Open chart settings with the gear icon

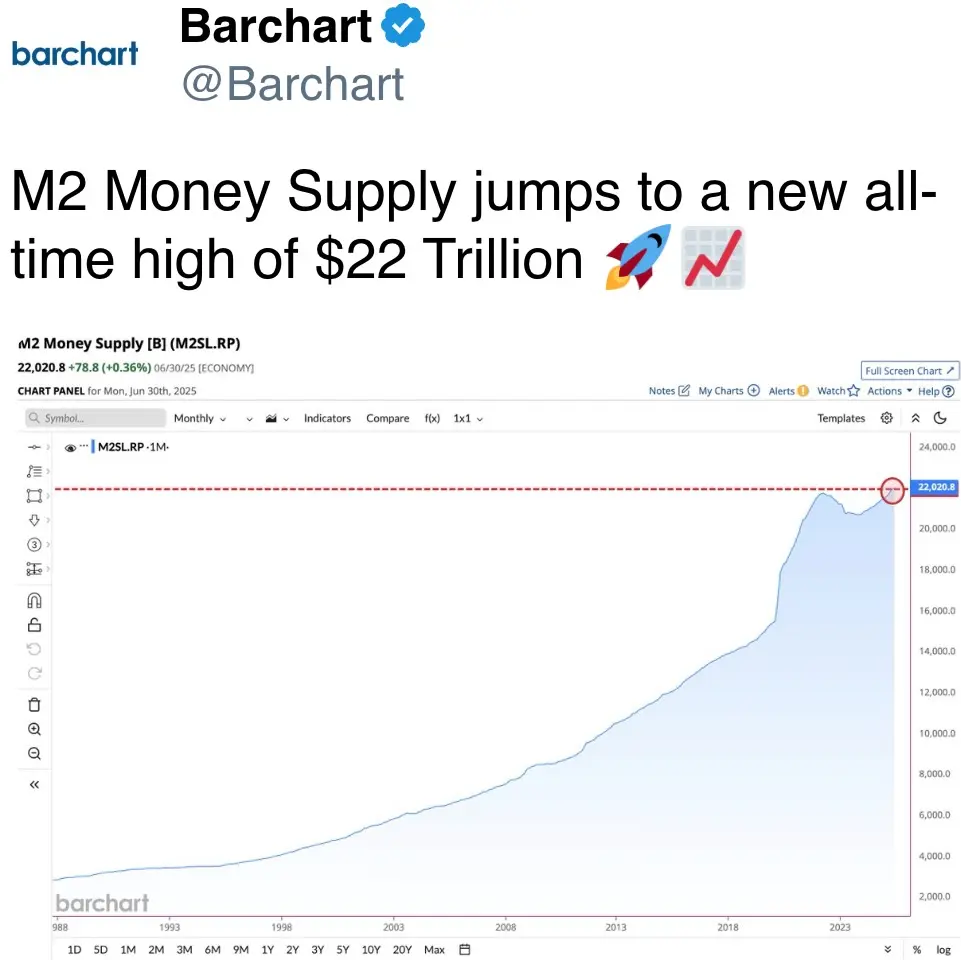point(886,418)
